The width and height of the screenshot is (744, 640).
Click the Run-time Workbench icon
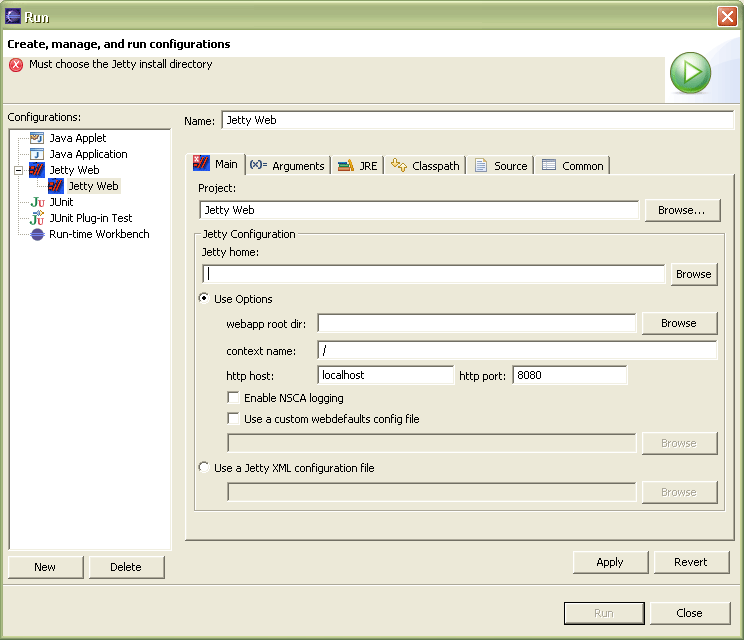click(x=37, y=234)
